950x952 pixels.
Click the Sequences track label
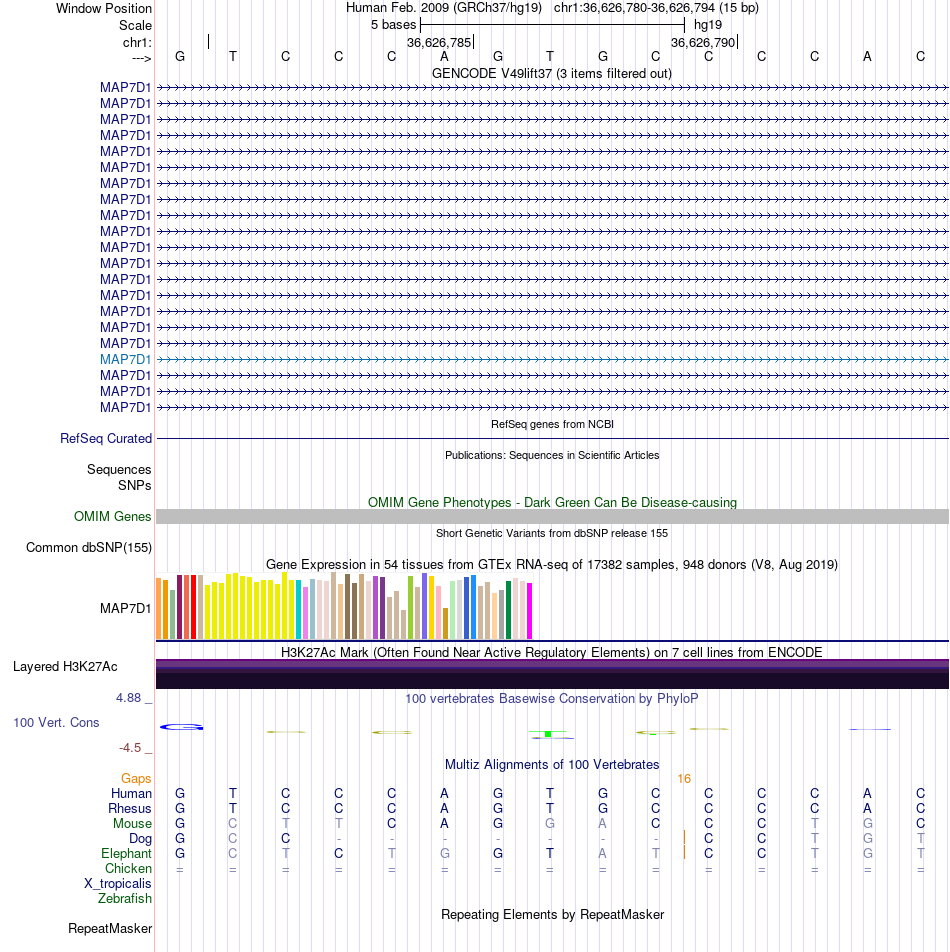[x=119, y=469]
